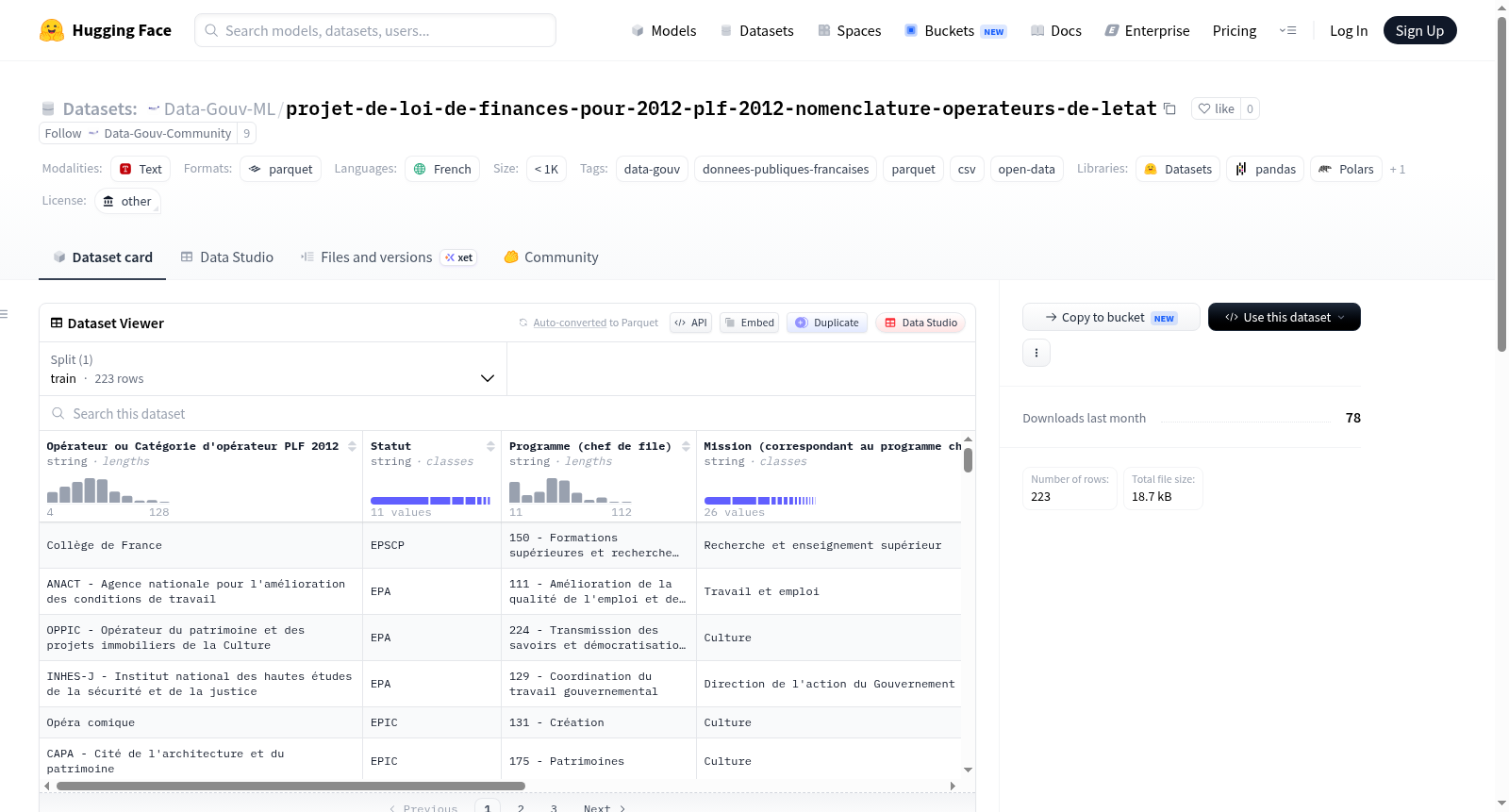Sort the Statut column
Screen dimensions: 1509x812
(x=490, y=446)
